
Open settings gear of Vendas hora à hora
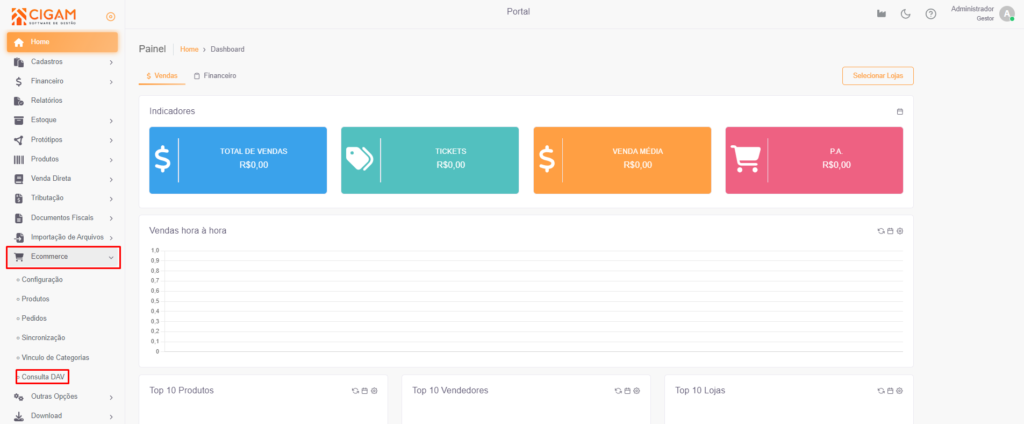(900, 231)
